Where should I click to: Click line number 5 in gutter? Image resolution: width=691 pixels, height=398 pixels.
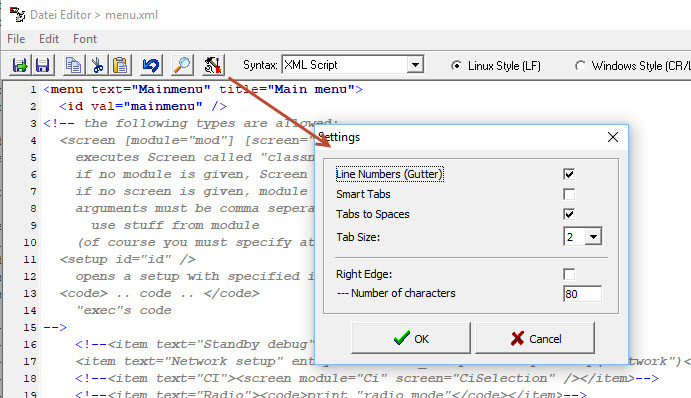click(x=33, y=157)
